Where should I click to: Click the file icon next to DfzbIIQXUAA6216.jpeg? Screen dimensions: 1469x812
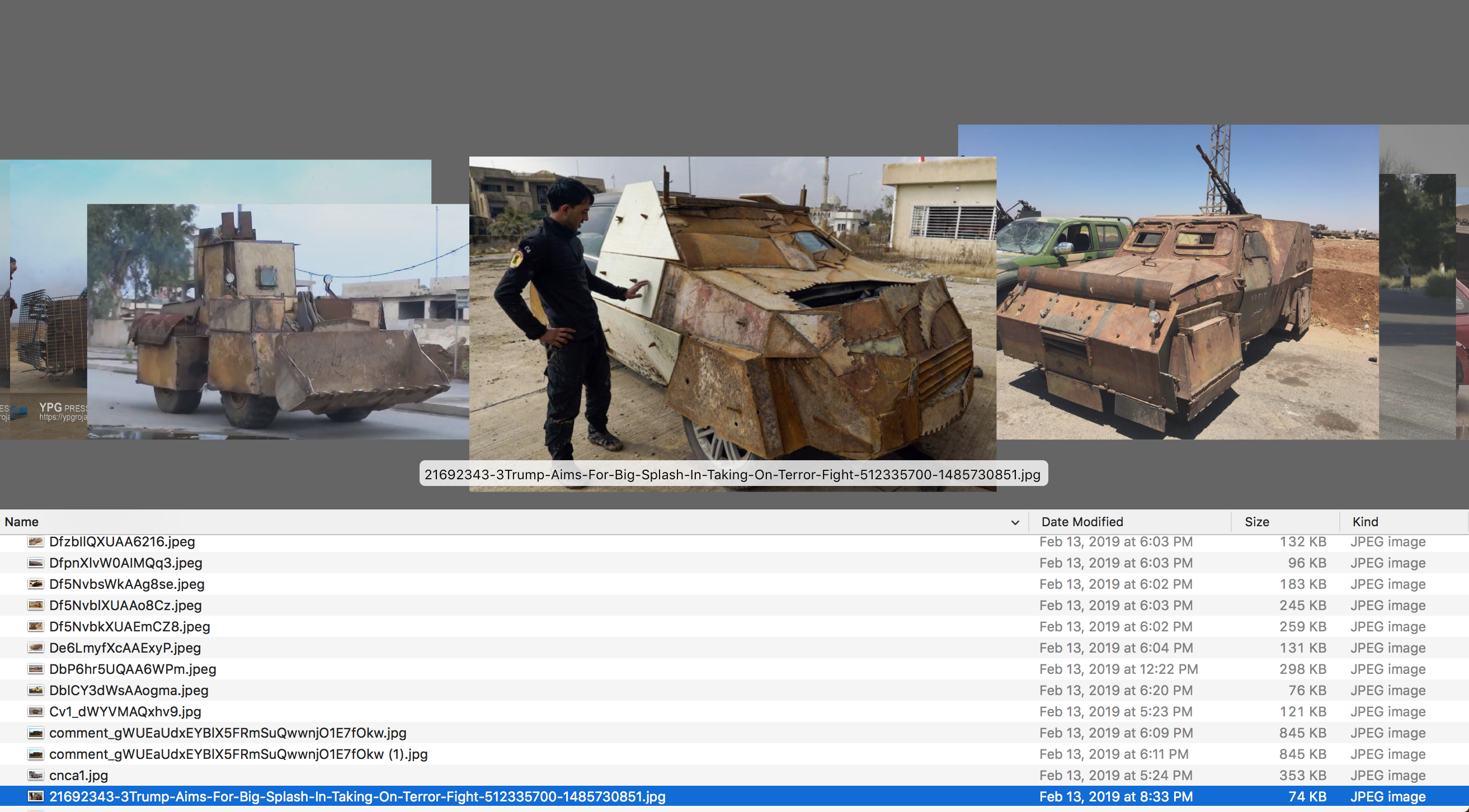(x=35, y=542)
